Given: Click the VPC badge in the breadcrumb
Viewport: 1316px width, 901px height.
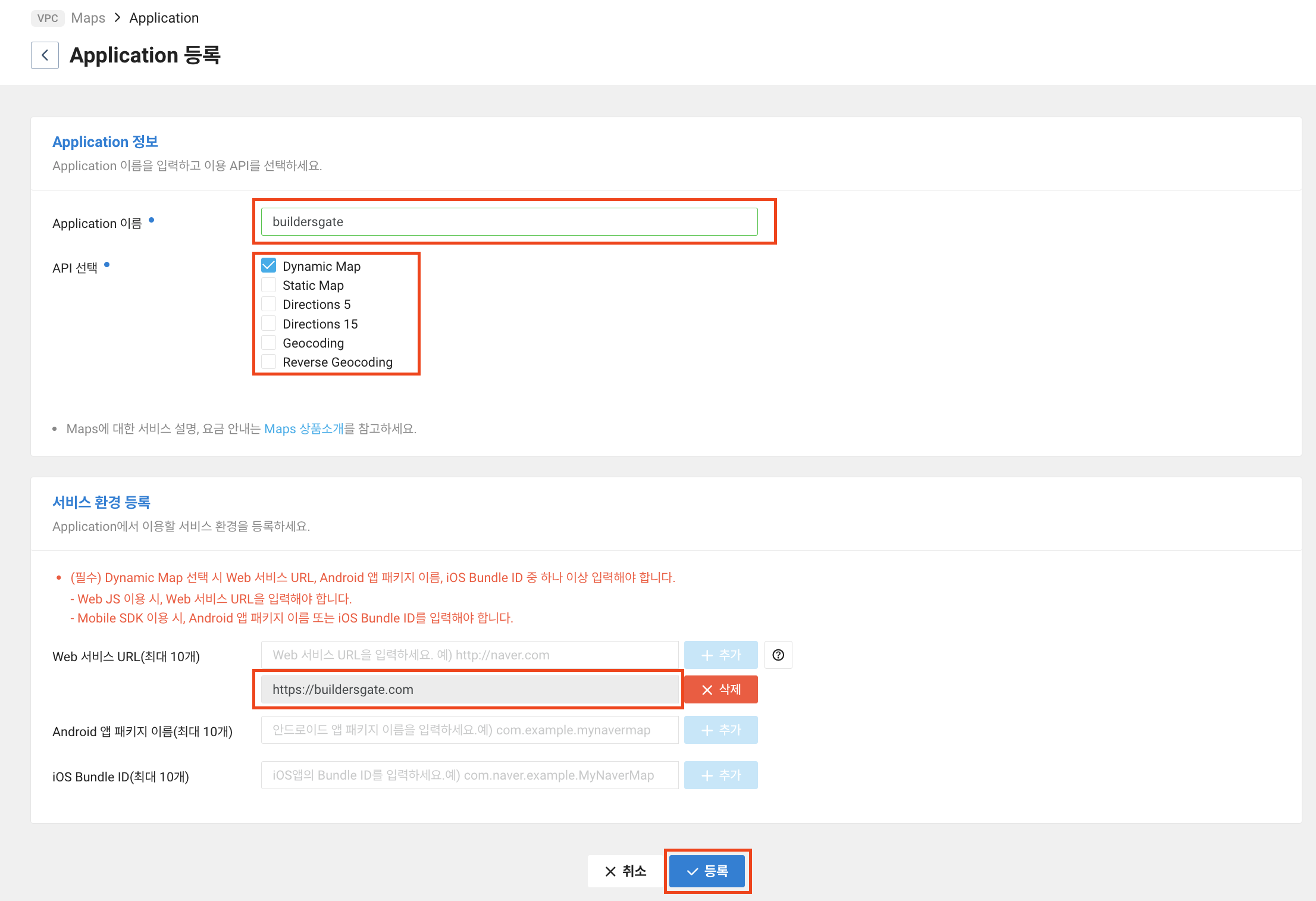Looking at the screenshot, I should point(48,18).
